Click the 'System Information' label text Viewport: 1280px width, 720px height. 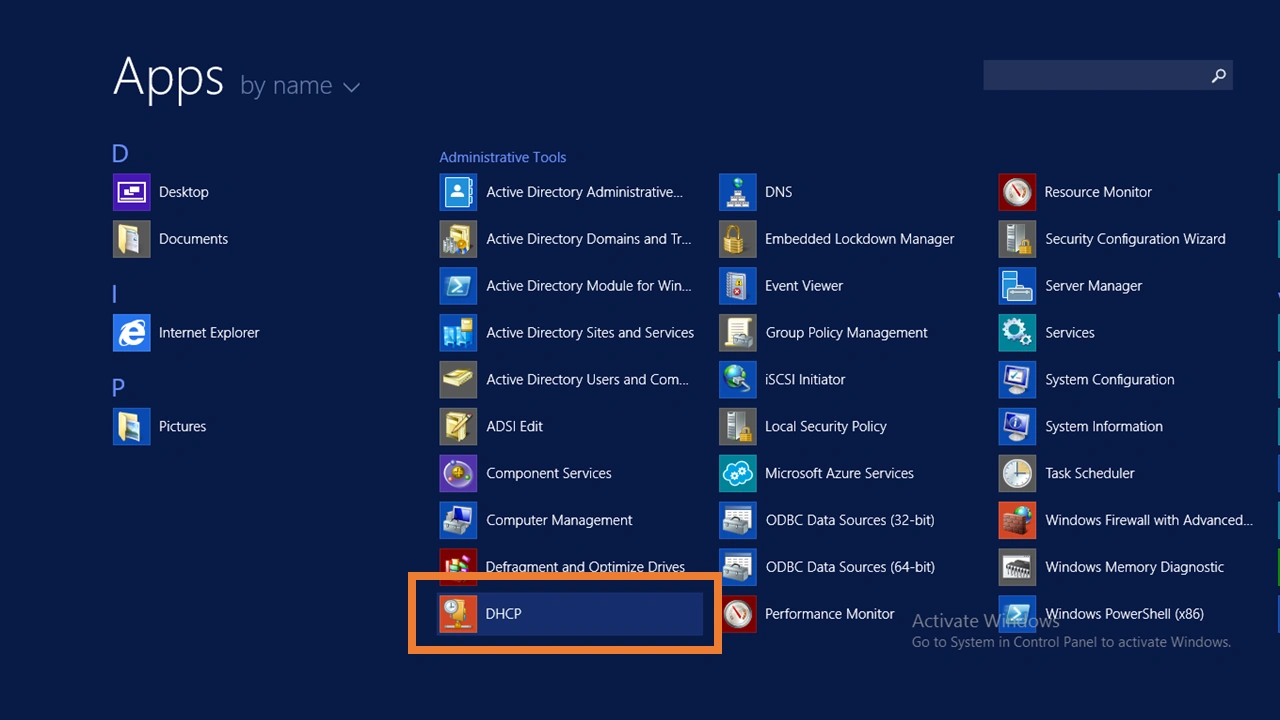pos(1104,426)
